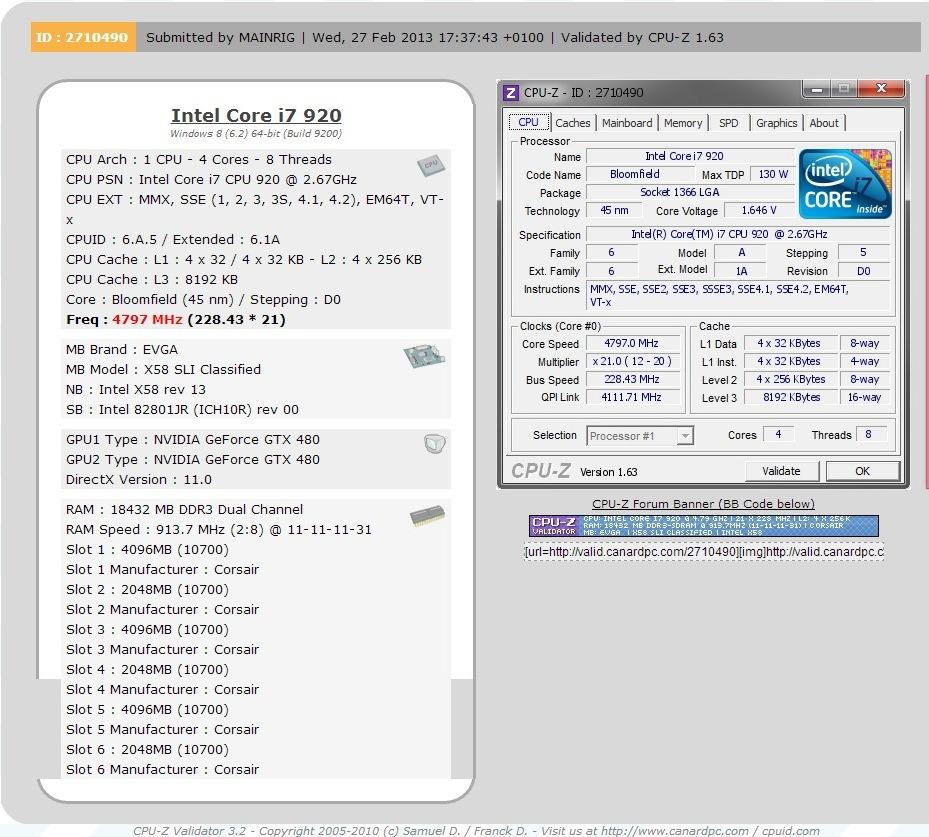Click the OK button in CPU-Z
Viewport: 929px width, 837px height.
[x=863, y=471]
